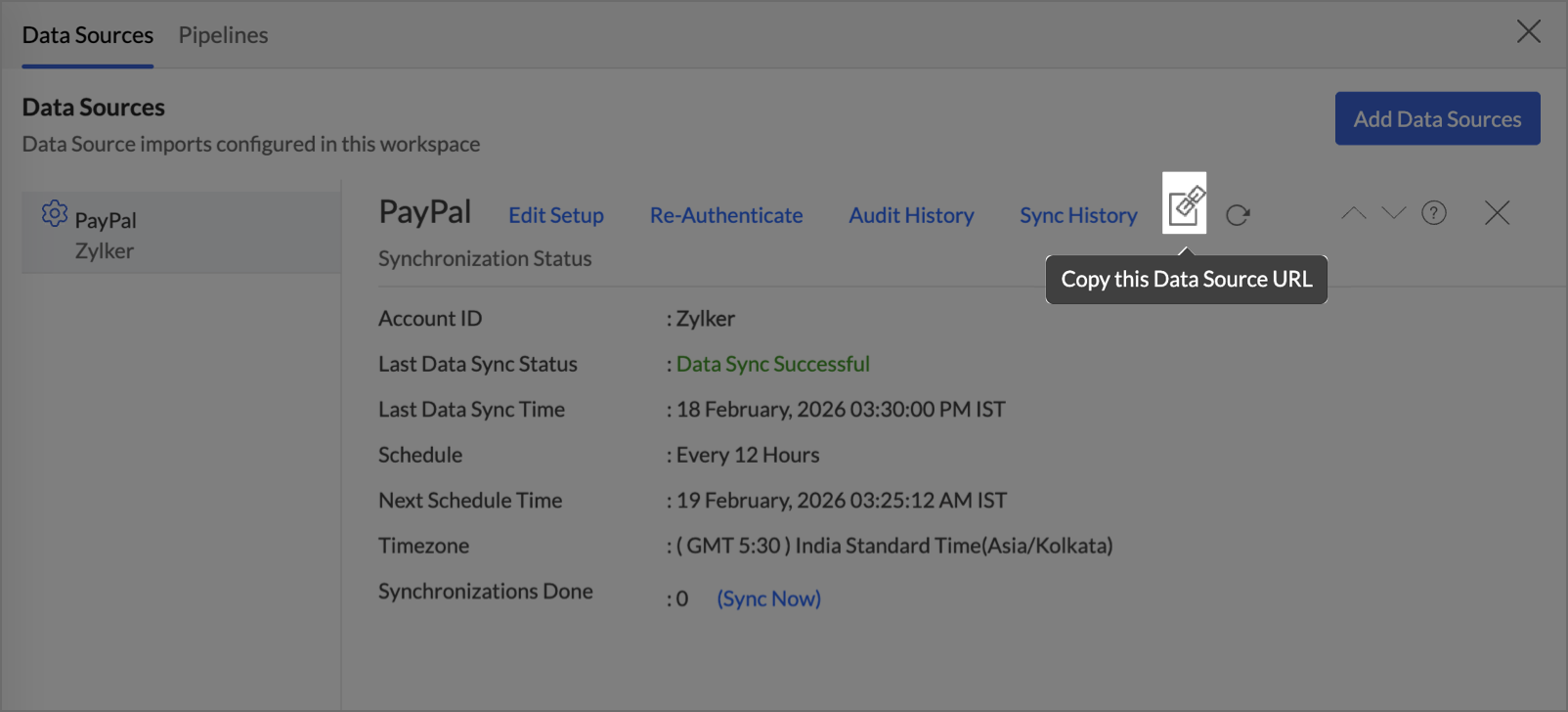Go to next data source with down chevron
This screenshot has width=1568, height=712.
coord(1393,213)
